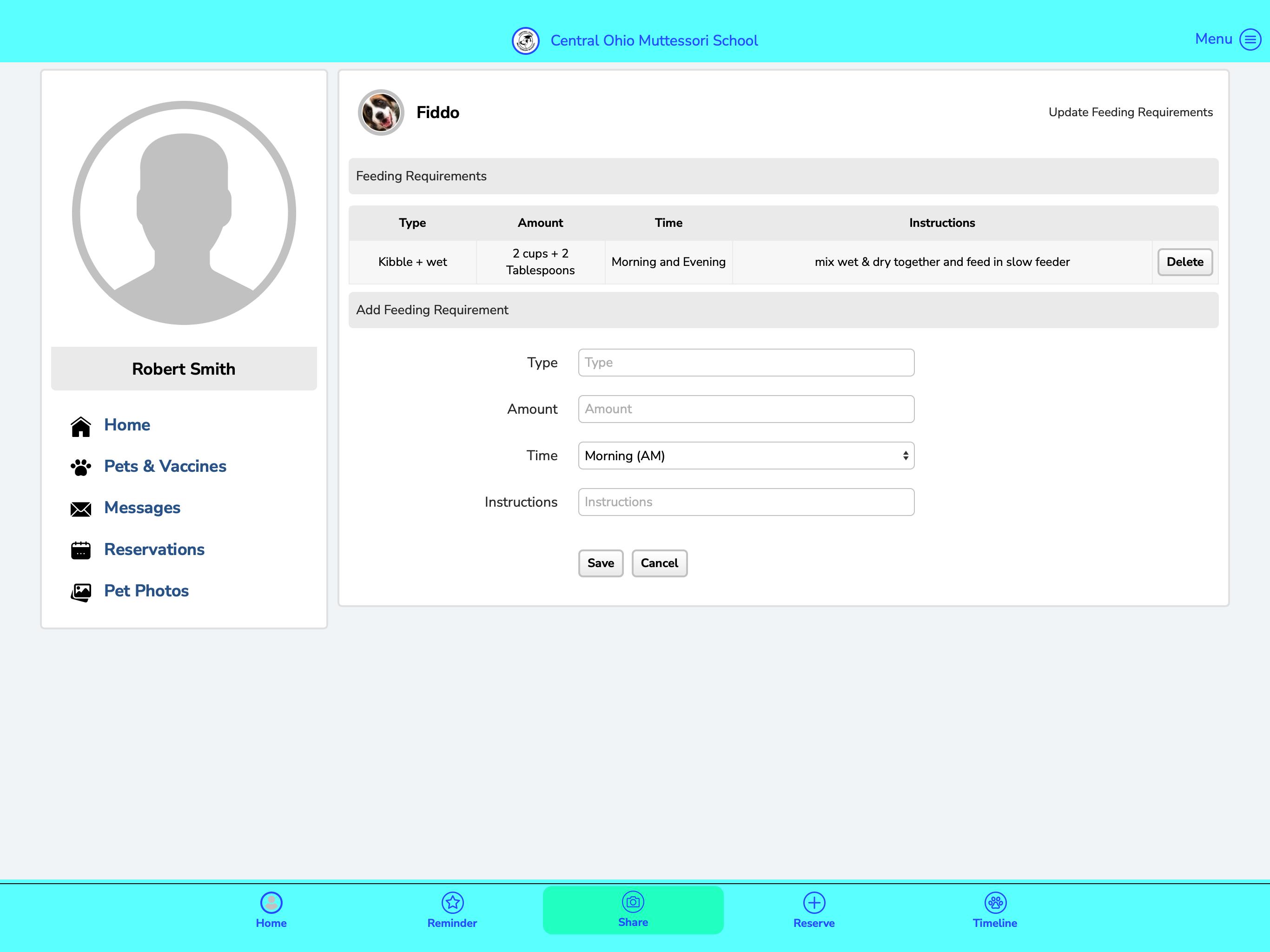Tap the Home person icon in bottom bar

pos(271,902)
